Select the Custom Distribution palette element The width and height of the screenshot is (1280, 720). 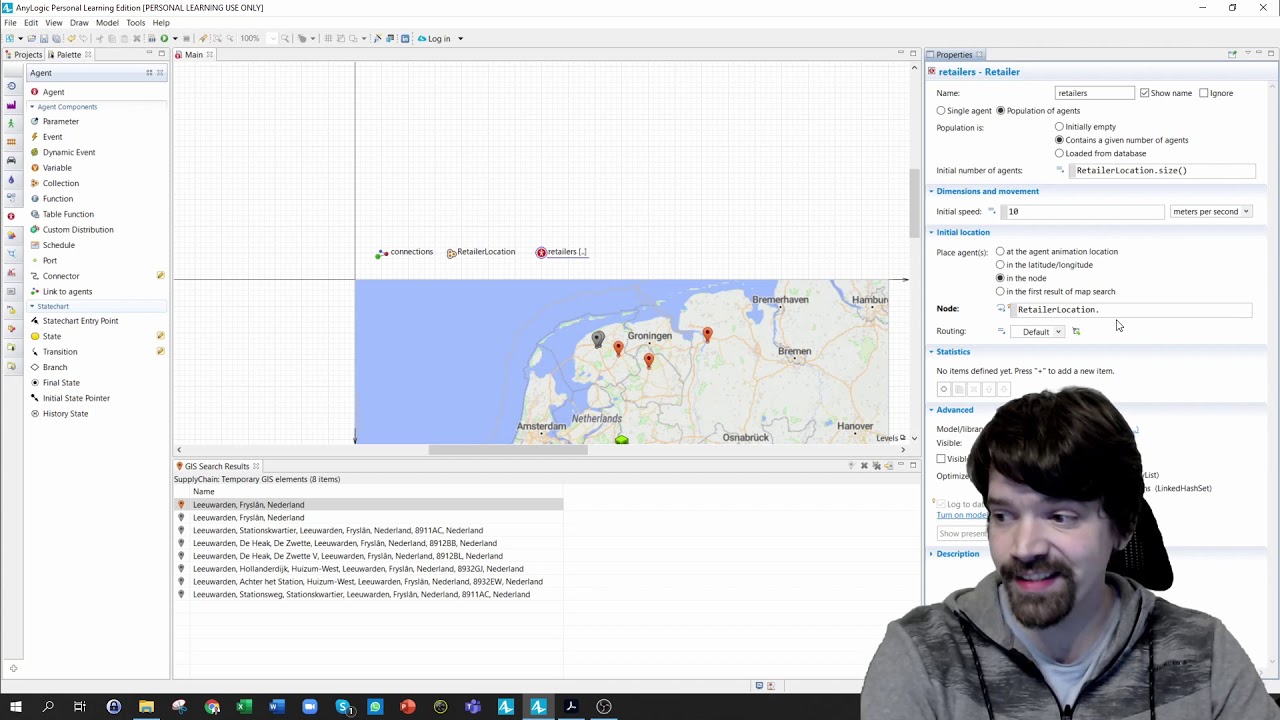click(78, 230)
